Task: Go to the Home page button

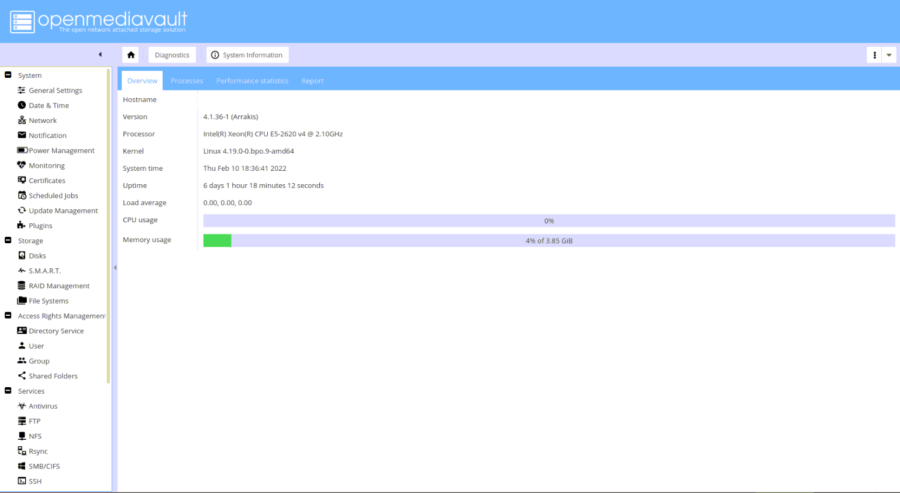Action: click(131, 55)
